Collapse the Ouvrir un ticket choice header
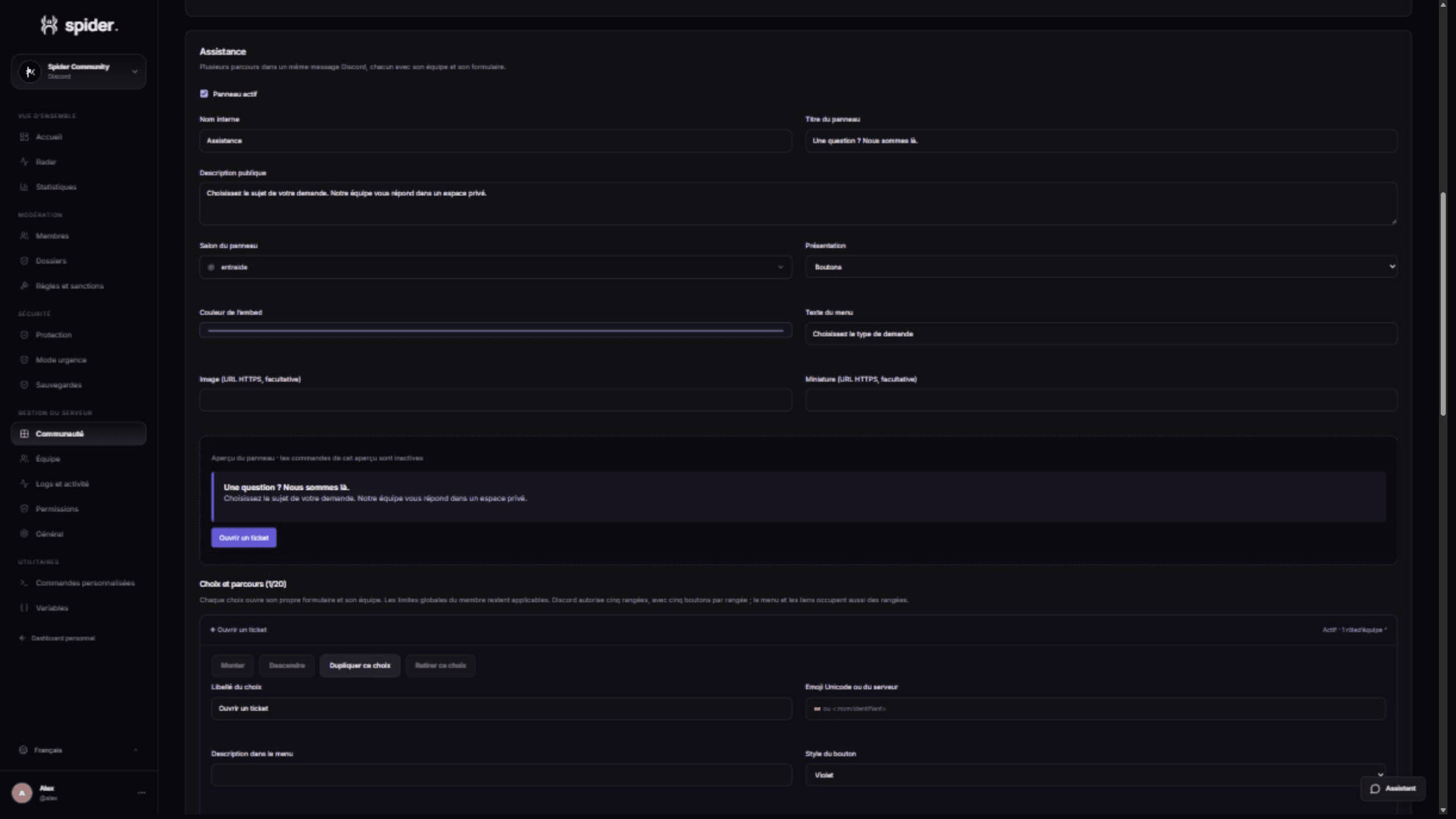The width and height of the screenshot is (1456, 819). [x=799, y=630]
